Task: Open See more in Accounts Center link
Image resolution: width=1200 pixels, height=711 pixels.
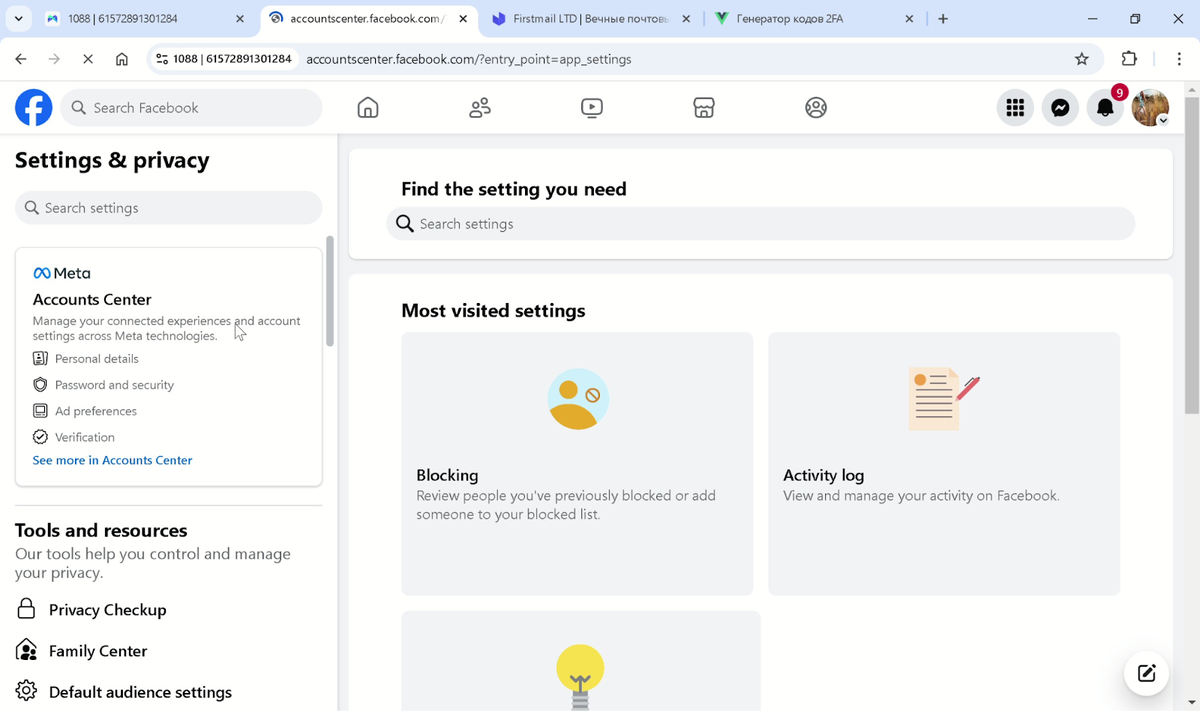Action: pyautogui.click(x=112, y=460)
